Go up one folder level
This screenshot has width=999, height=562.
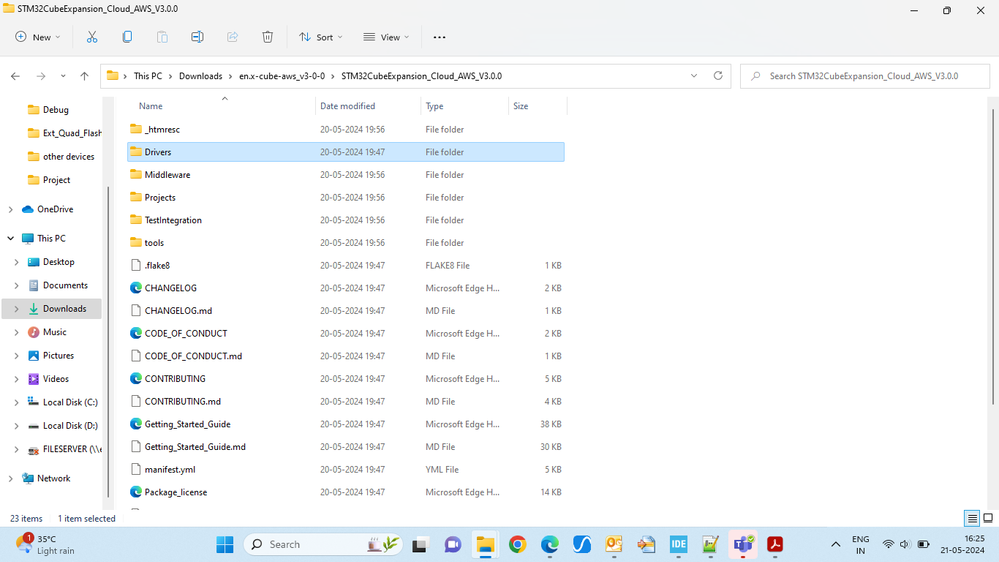(x=84, y=76)
